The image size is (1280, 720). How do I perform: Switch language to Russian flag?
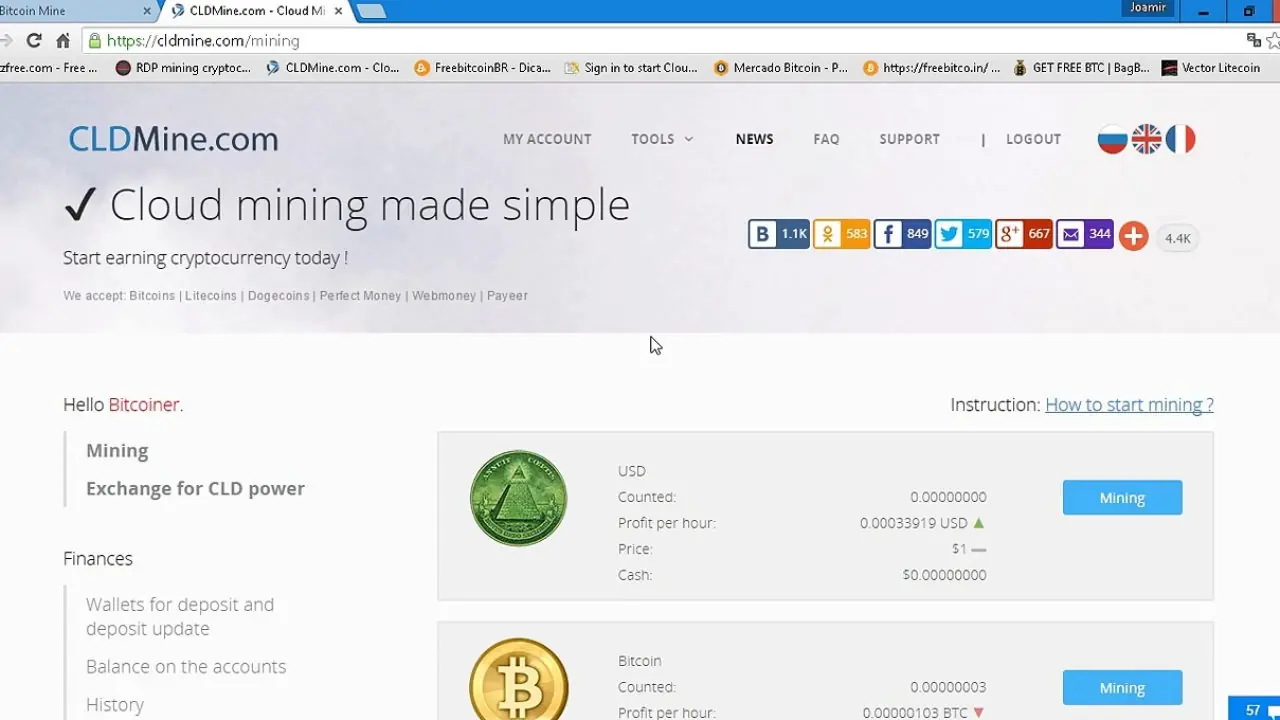(1113, 139)
